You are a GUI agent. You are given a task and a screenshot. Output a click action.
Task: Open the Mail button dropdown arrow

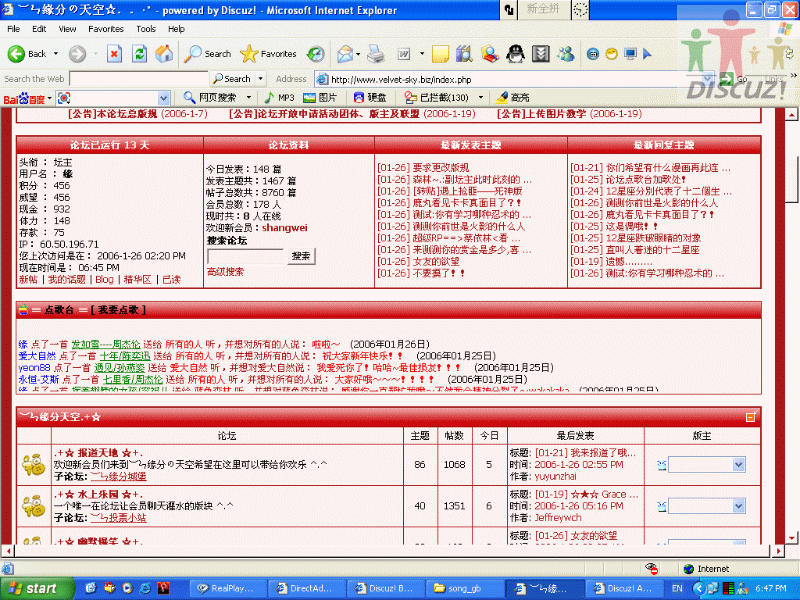click(x=358, y=54)
